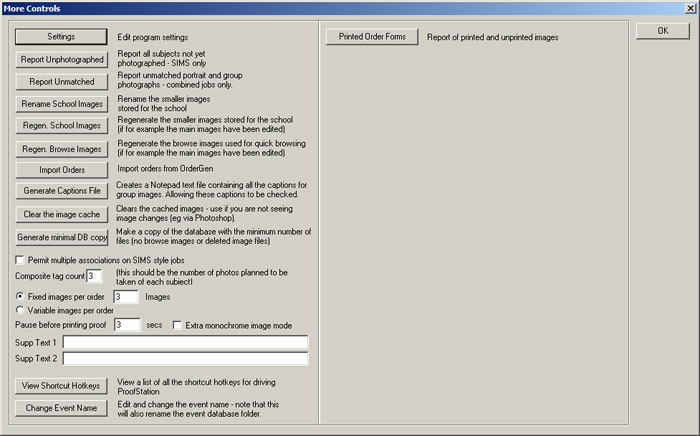
Task: Regenerate browse images via Regen. Browse Images
Action: click(x=61, y=149)
